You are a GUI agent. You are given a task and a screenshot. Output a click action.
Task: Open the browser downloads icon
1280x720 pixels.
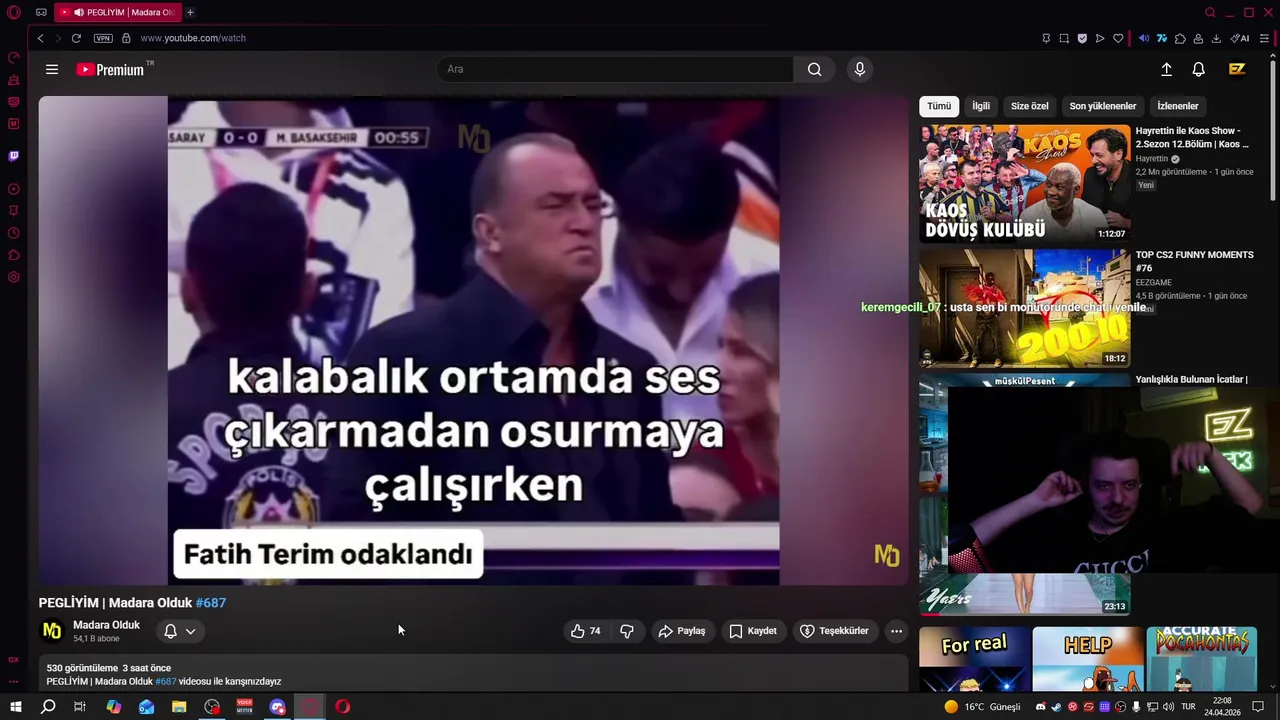coord(1216,38)
